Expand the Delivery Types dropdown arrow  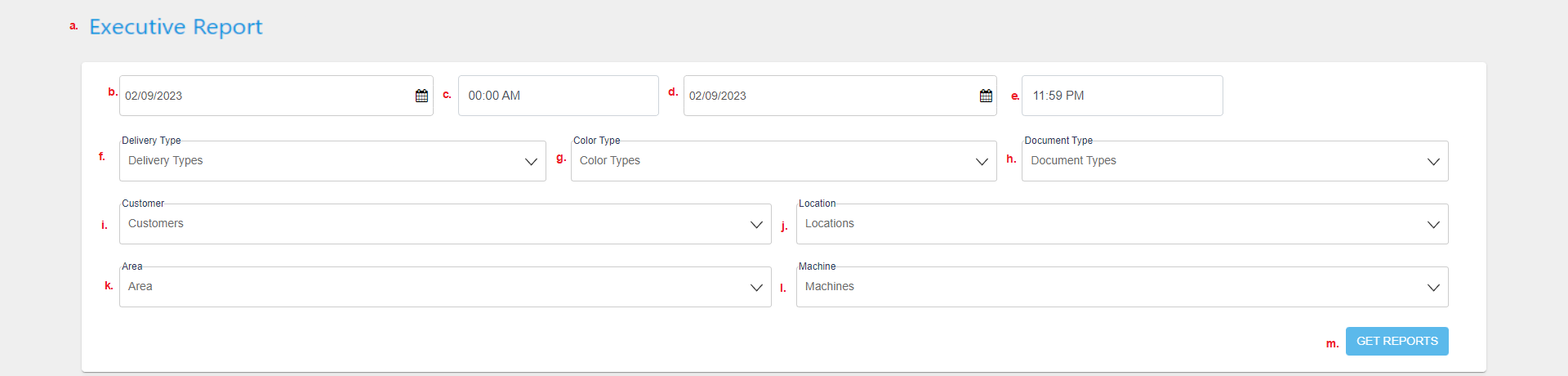point(531,162)
